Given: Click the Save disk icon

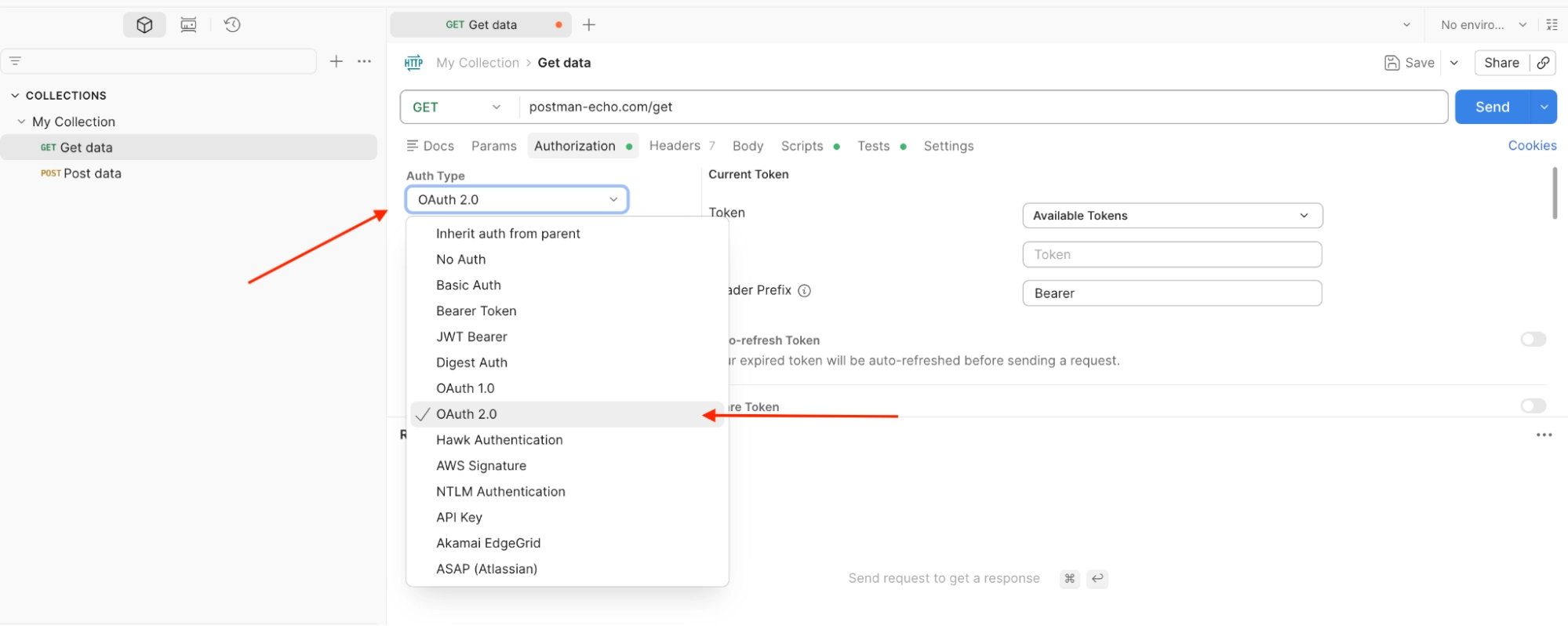Looking at the screenshot, I should 1392,63.
